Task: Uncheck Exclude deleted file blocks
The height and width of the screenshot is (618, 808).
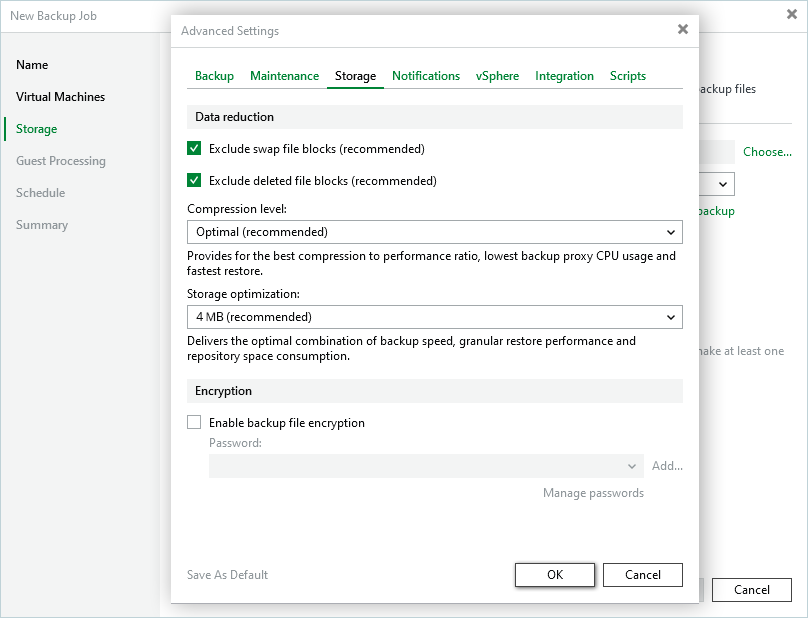Action: pos(195,181)
